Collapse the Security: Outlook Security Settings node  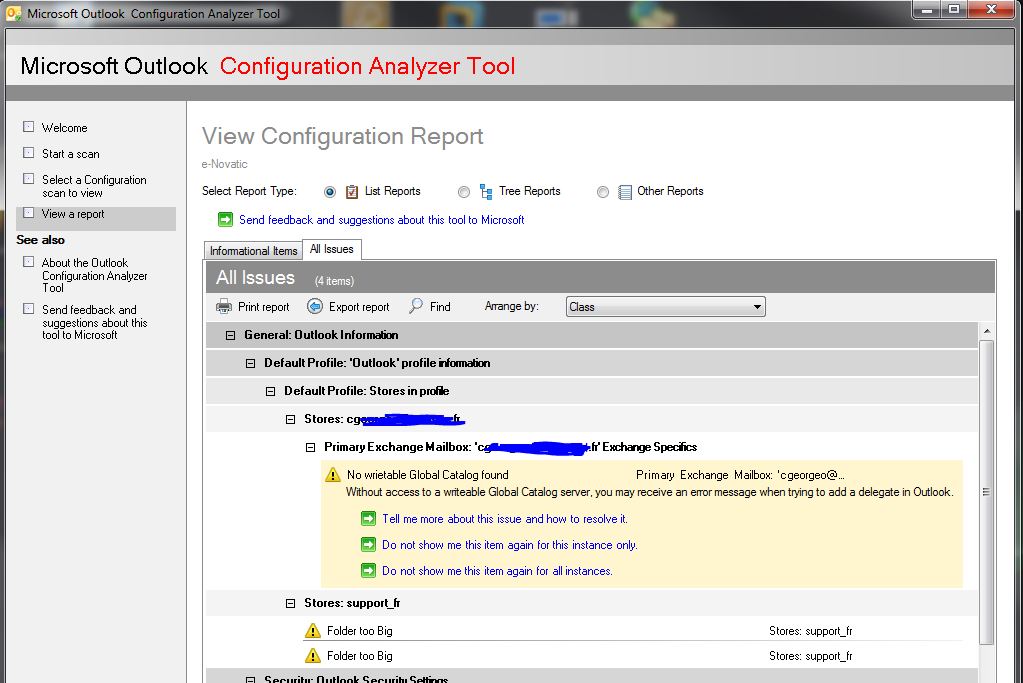pyautogui.click(x=251, y=680)
